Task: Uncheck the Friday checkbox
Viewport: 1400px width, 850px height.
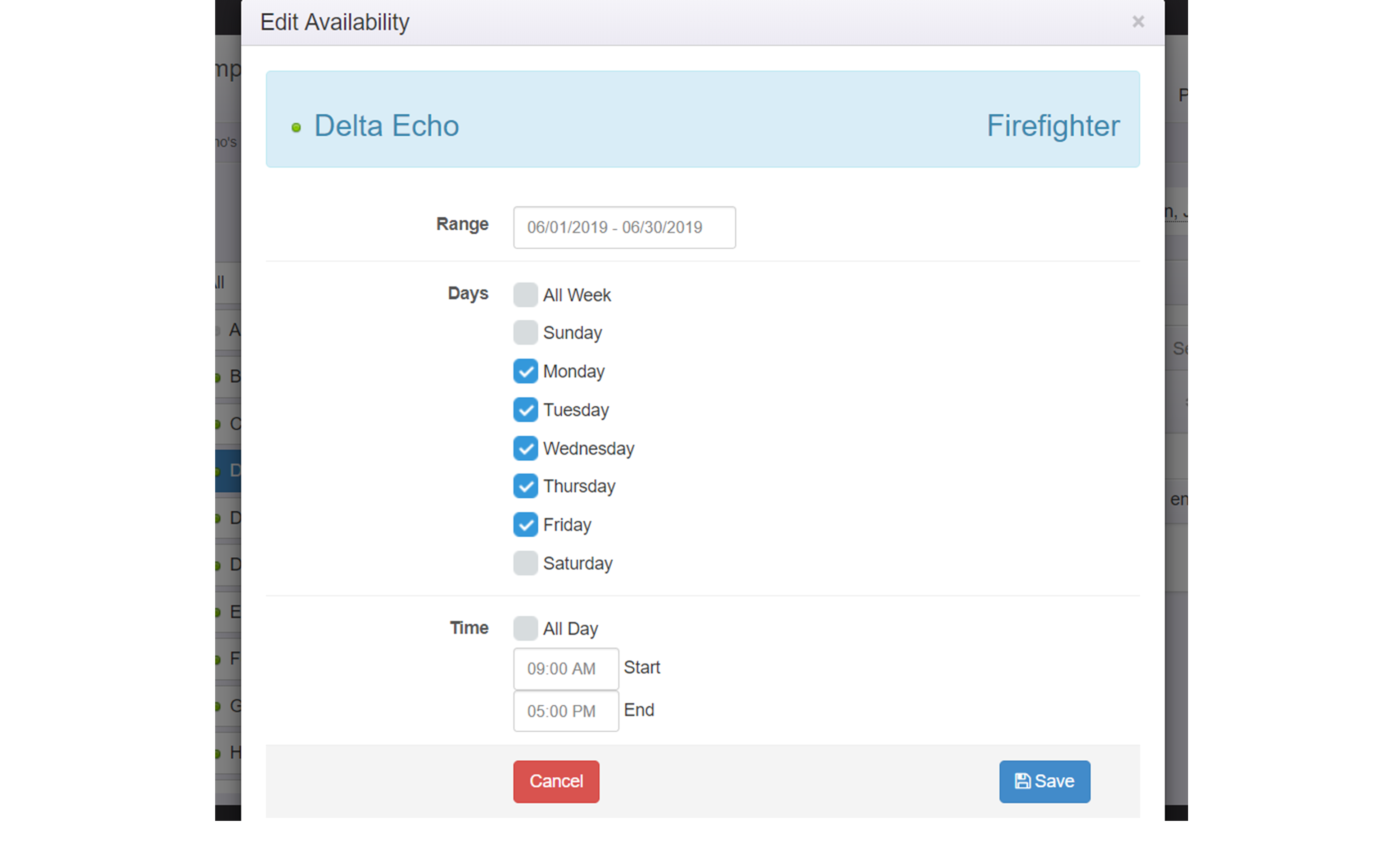Action: coord(525,524)
